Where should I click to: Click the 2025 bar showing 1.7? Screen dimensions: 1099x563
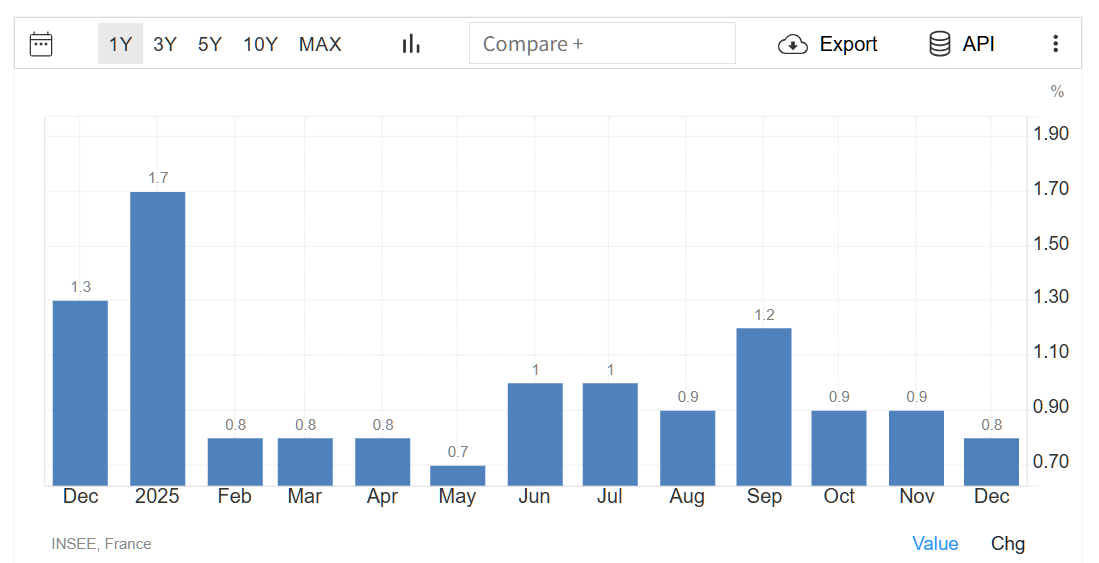pyautogui.click(x=158, y=338)
